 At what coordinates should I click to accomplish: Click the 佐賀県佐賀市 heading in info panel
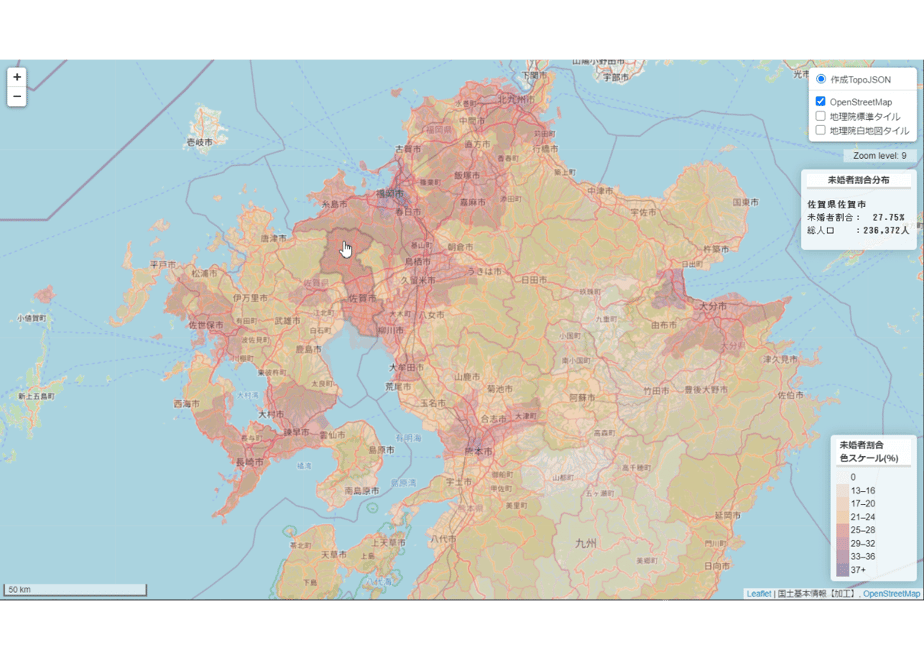tap(836, 204)
